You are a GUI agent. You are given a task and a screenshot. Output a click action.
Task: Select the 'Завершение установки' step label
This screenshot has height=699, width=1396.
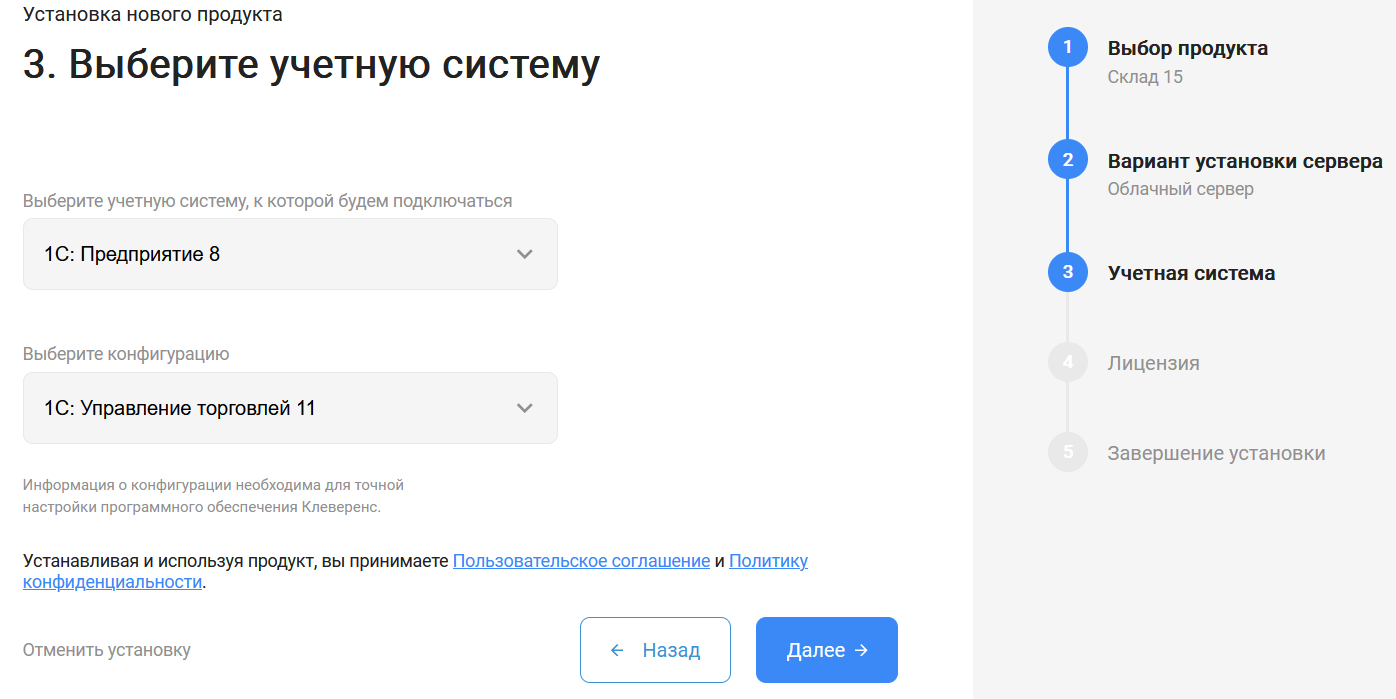point(1216,453)
